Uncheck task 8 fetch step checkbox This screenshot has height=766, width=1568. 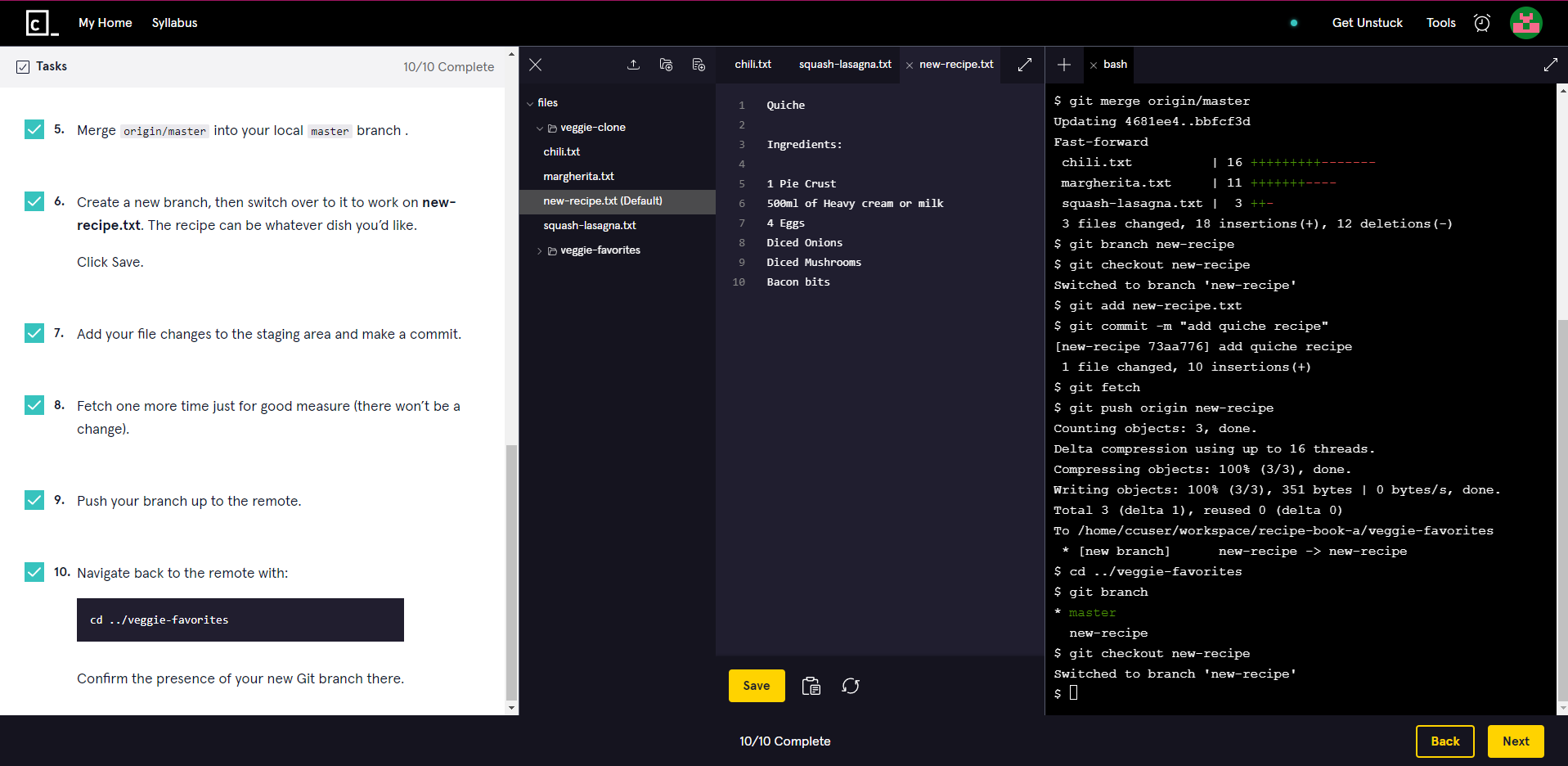[x=34, y=405]
